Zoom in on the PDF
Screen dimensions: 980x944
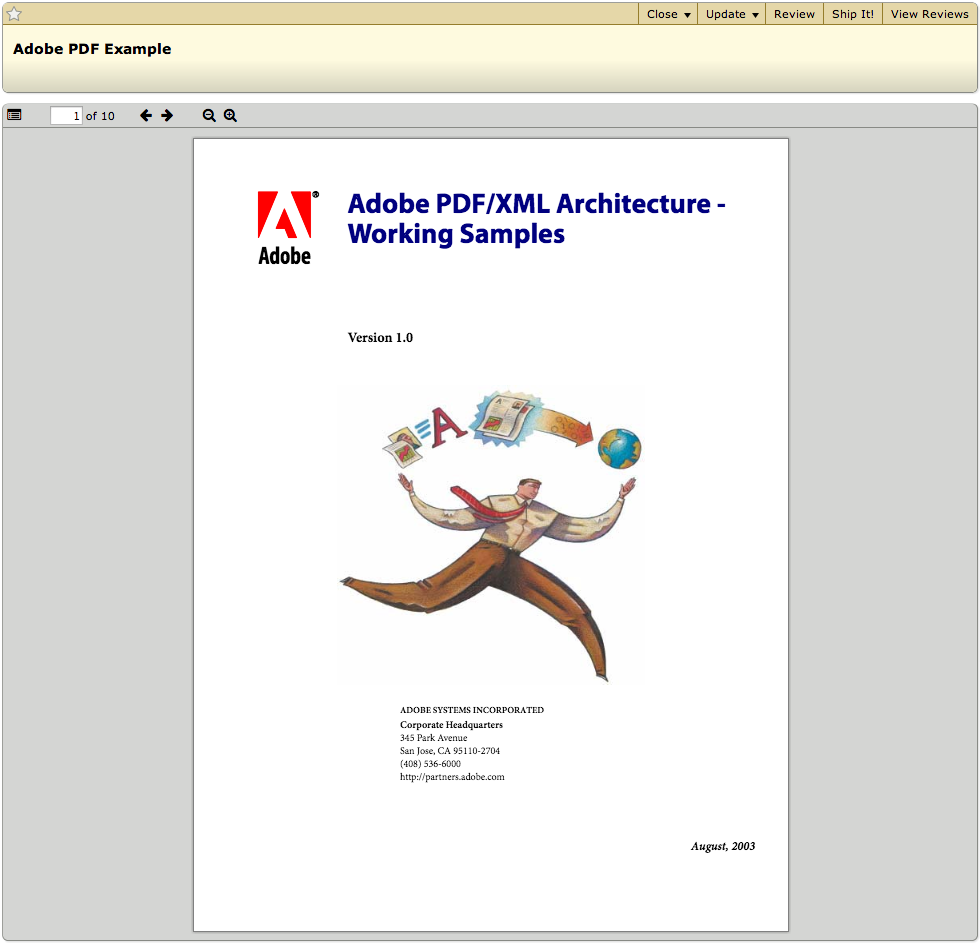(x=230, y=115)
